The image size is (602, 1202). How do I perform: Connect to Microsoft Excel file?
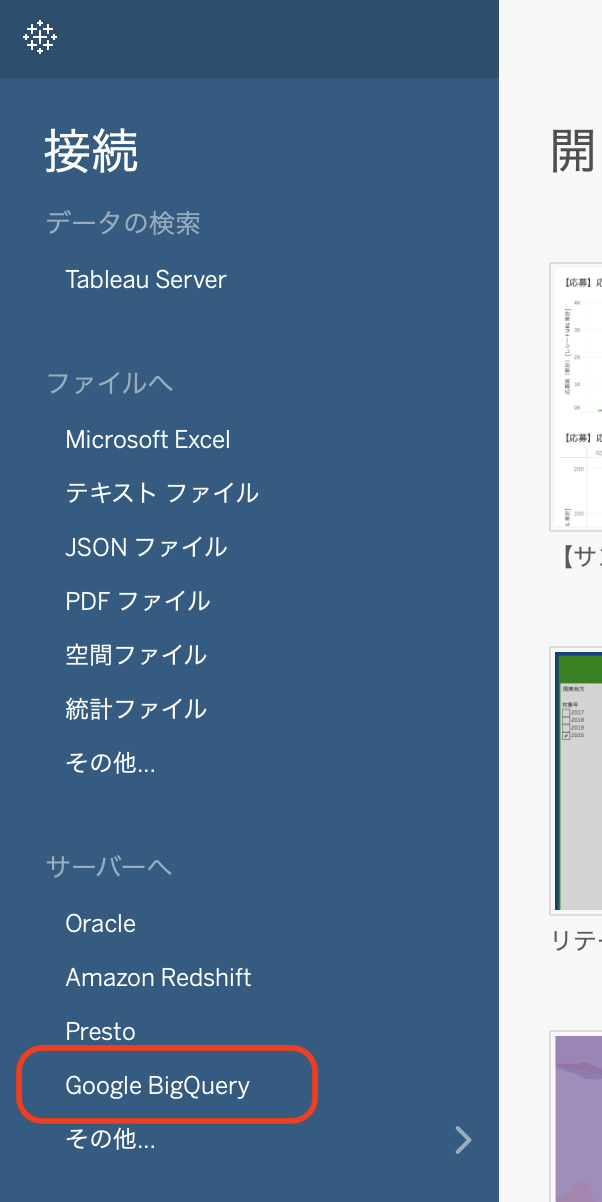(x=148, y=439)
